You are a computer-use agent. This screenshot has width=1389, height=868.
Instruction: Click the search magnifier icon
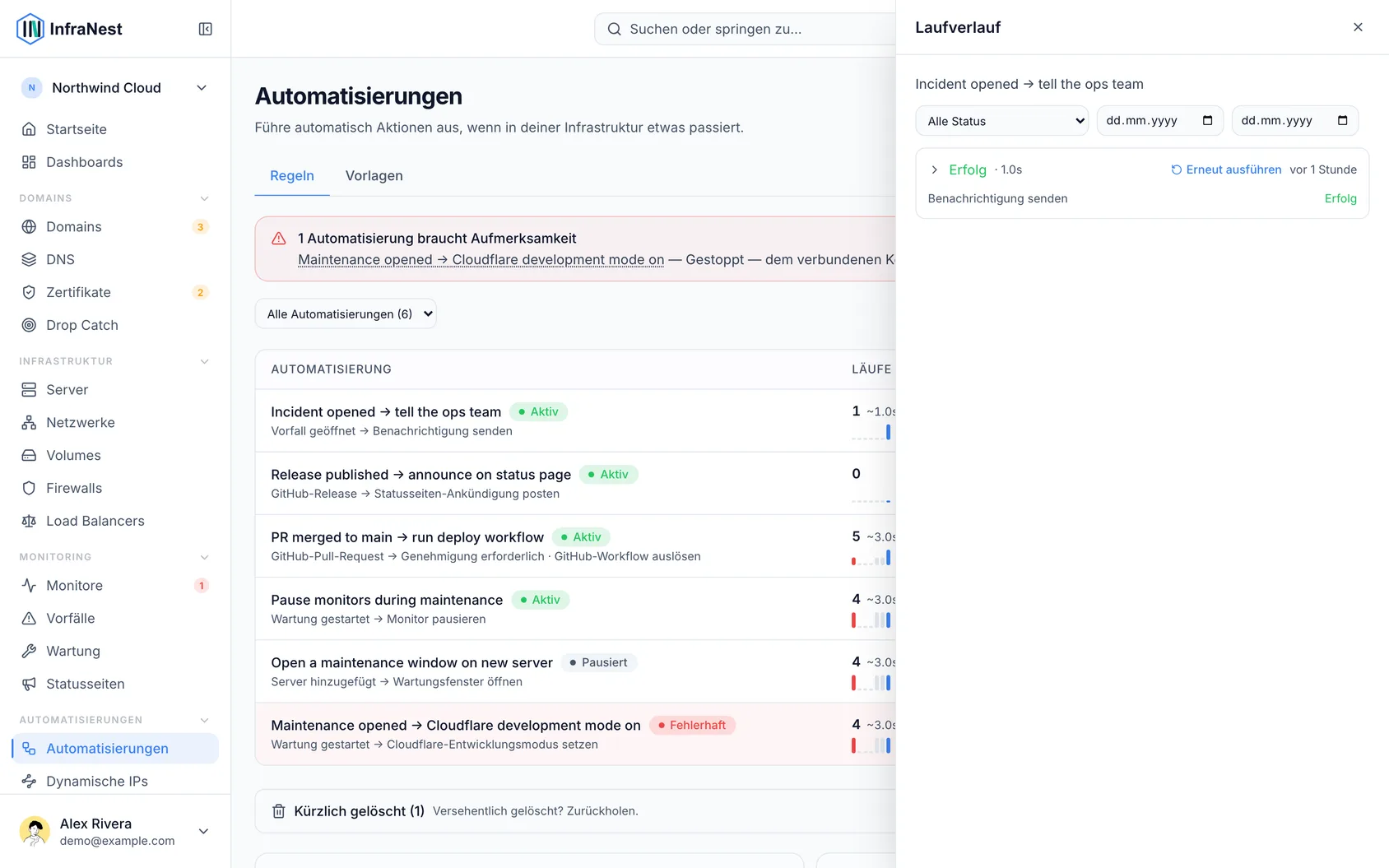(x=614, y=29)
